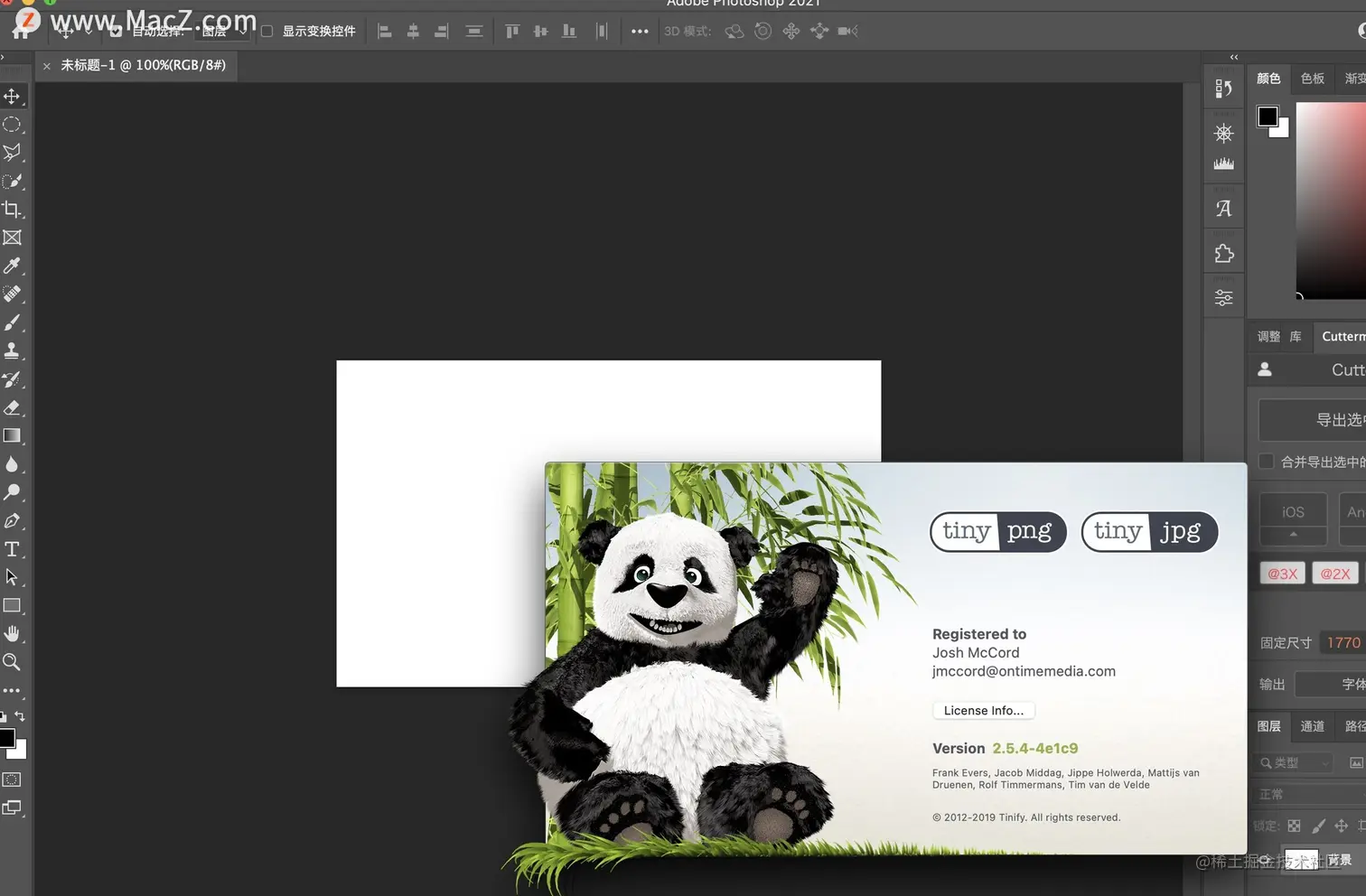Swap foreground and background colors
This screenshot has width=1366, height=896.
point(19,716)
